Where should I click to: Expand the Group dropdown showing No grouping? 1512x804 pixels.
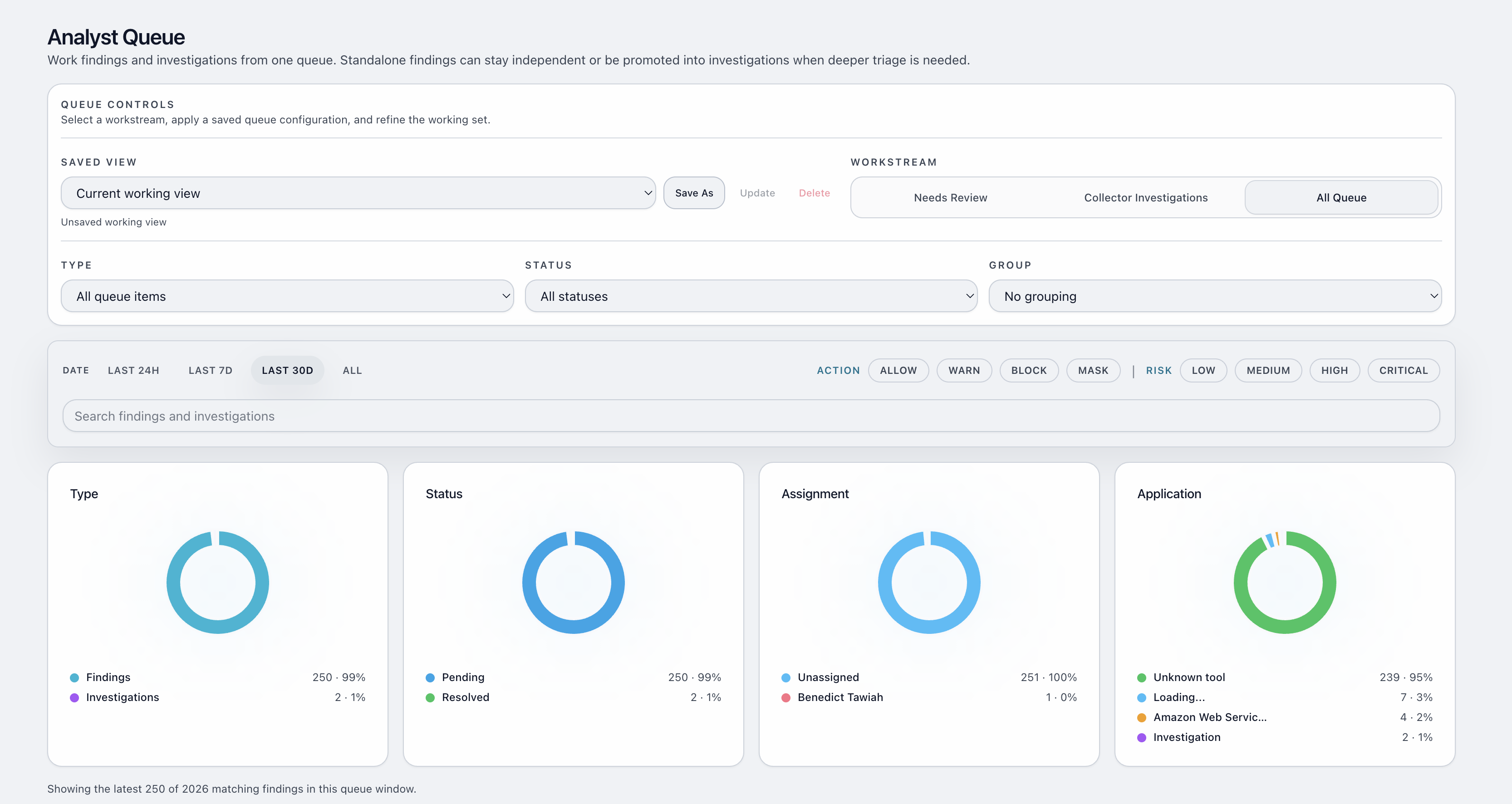[x=1214, y=296]
